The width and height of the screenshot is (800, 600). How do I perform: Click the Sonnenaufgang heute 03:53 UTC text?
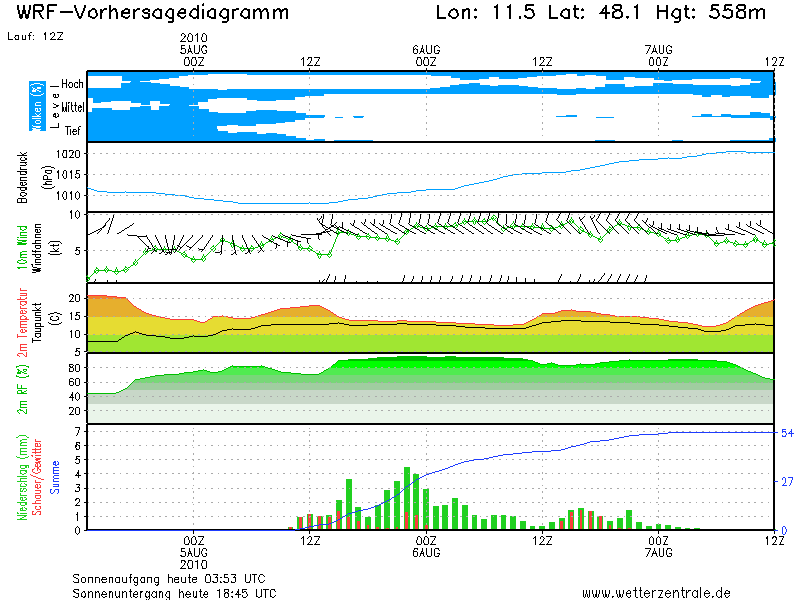click(x=168, y=579)
